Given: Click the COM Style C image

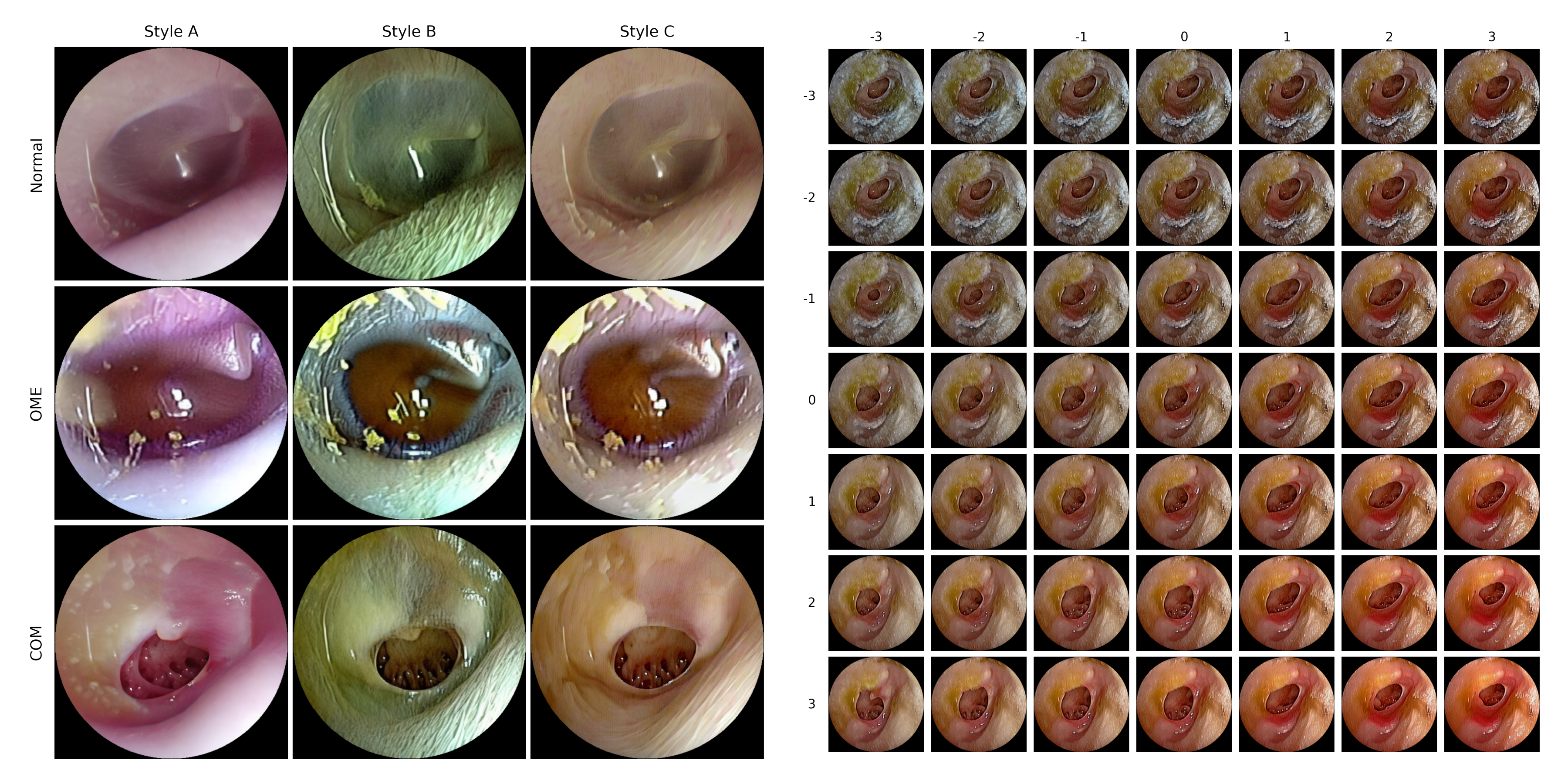Looking at the screenshot, I should tap(647, 642).
